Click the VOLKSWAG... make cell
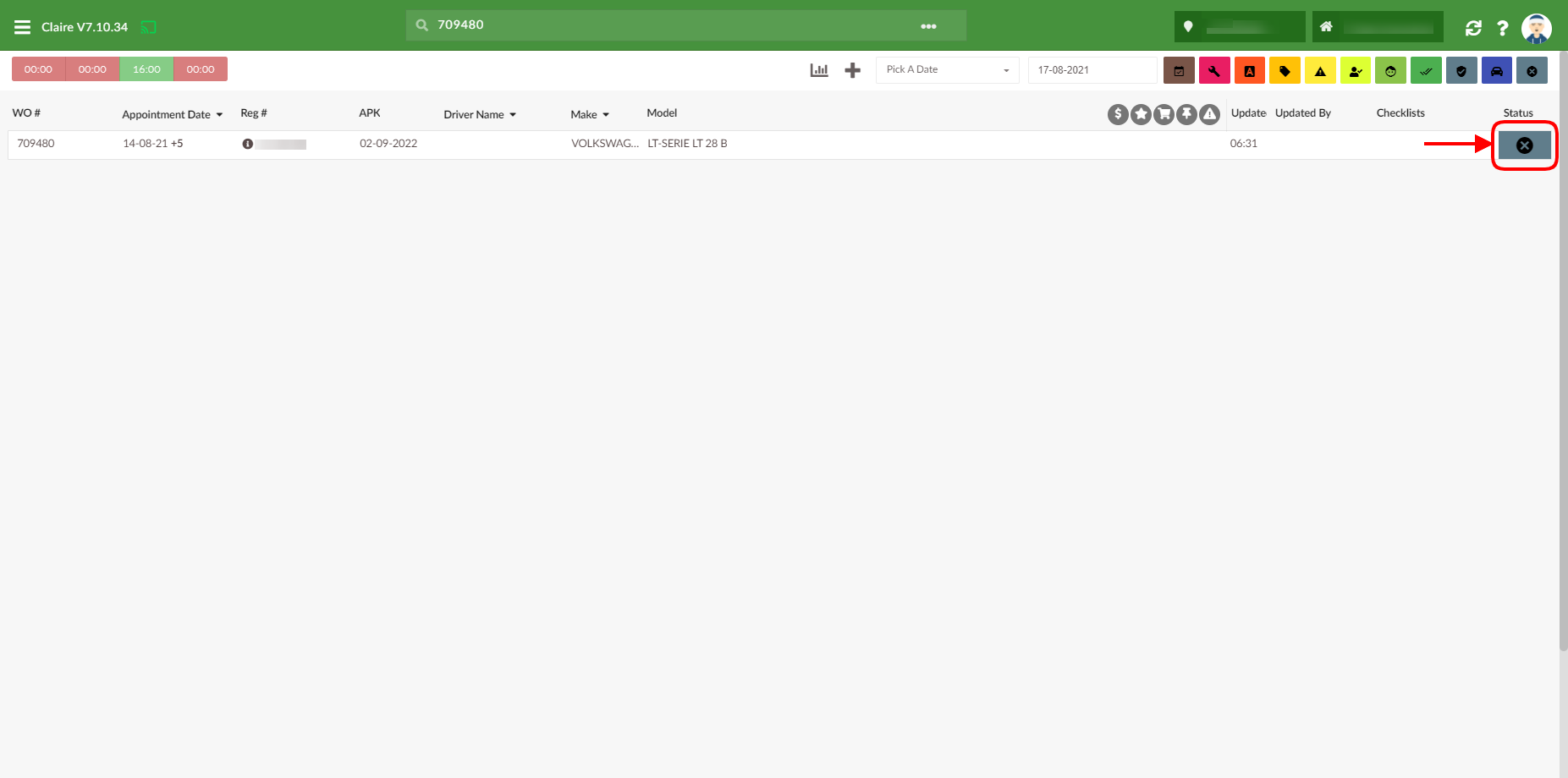The width and height of the screenshot is (1568, 778). 605,143
